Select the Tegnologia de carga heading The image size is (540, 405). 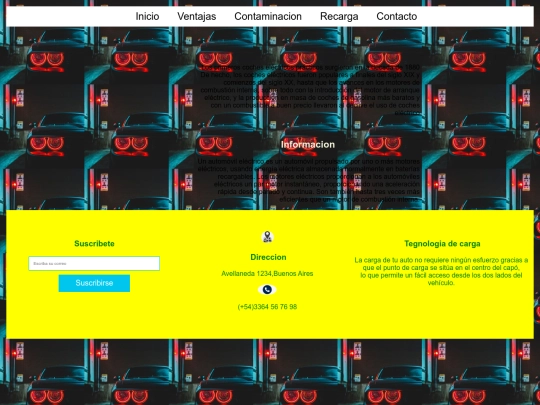click(x=442, y=244)
